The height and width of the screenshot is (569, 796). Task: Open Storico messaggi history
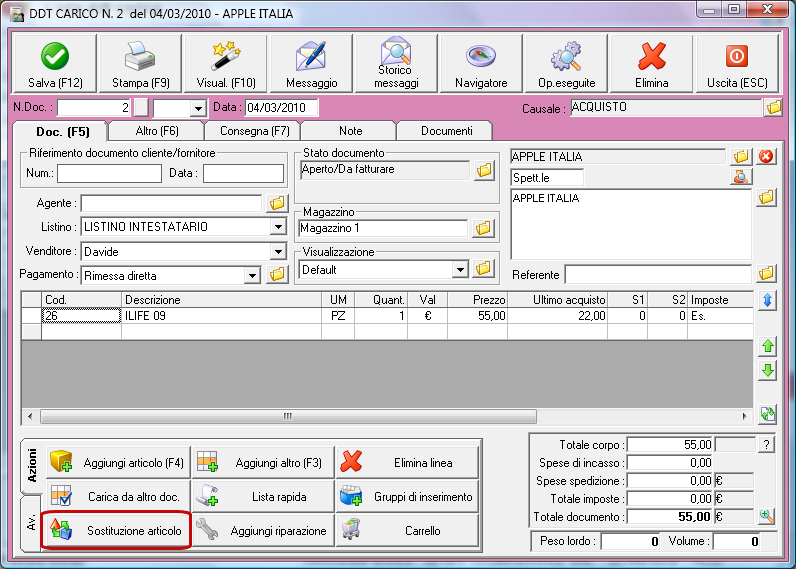click(x=396, y=63)
